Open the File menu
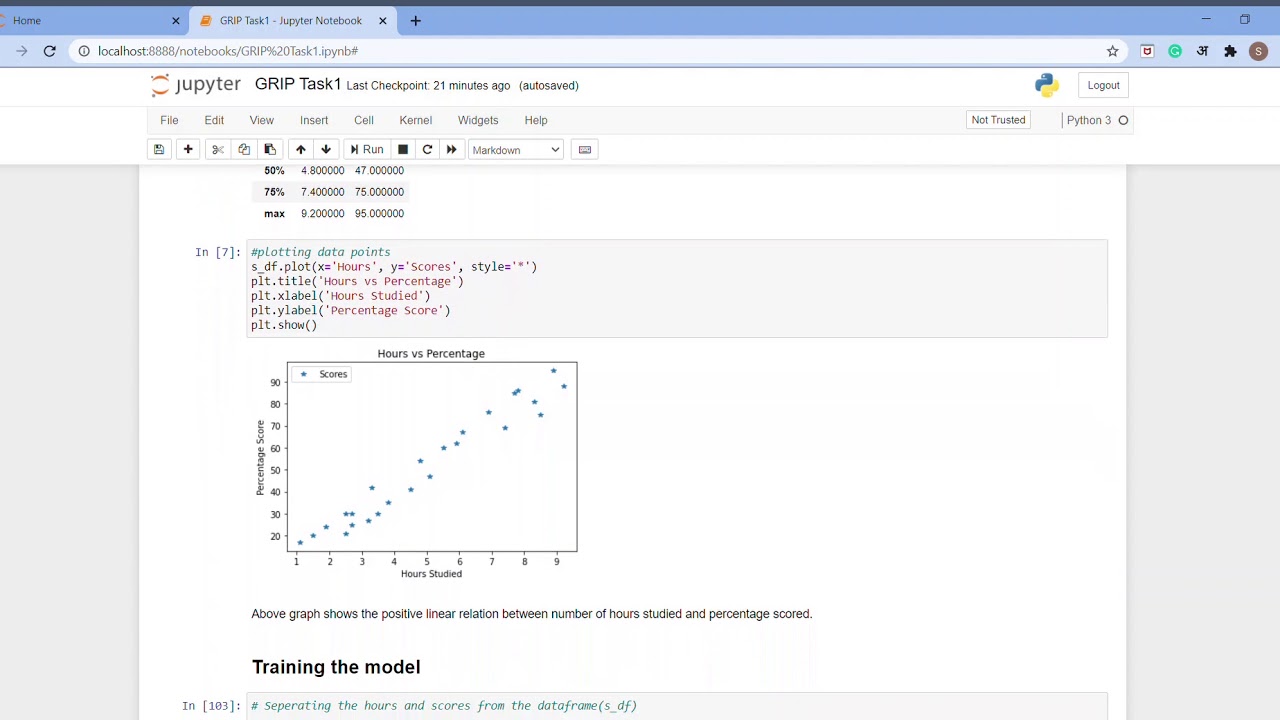Viewport: 1280px width, 720px height. (169, 120)
